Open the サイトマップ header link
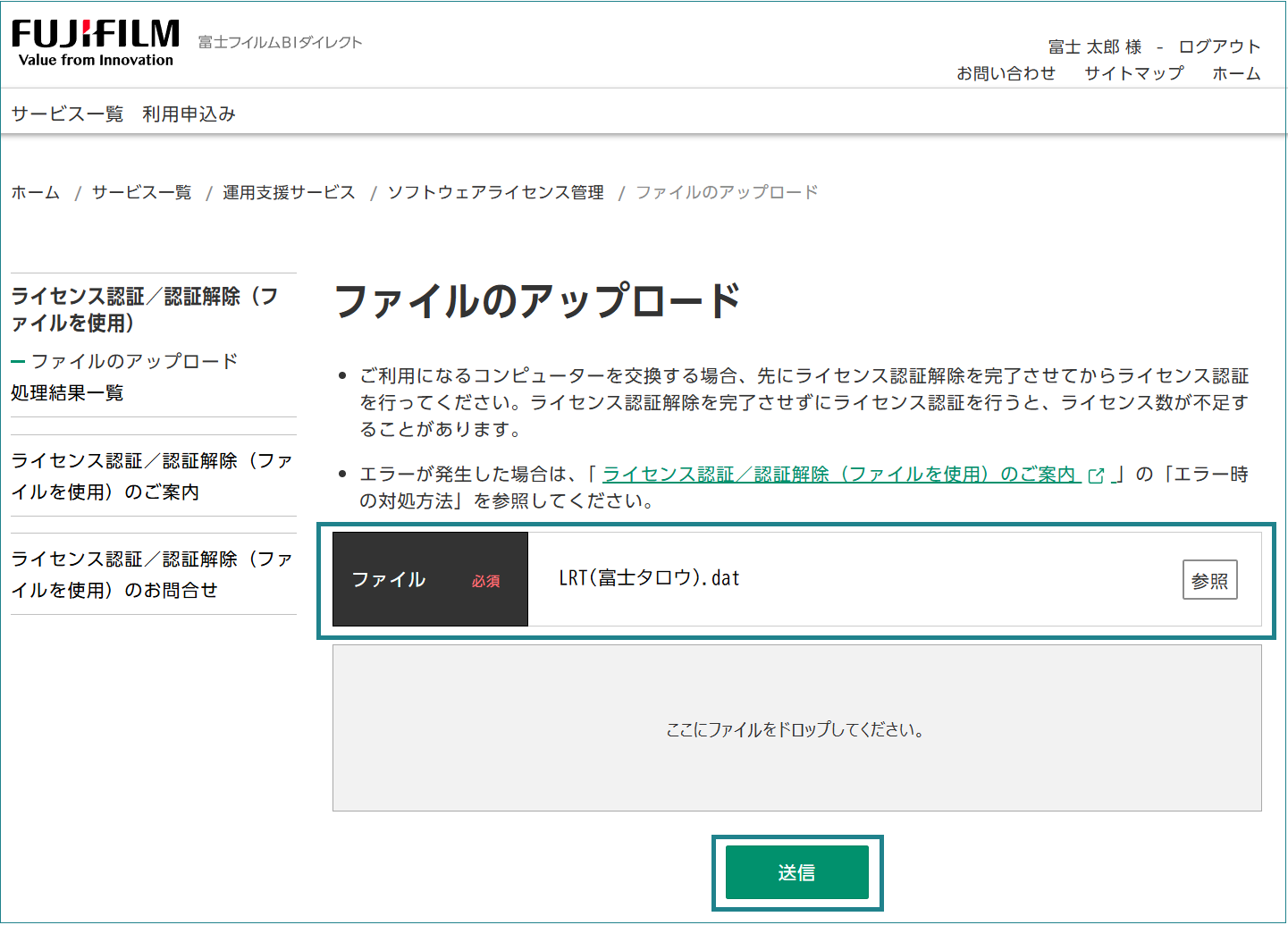Image resolution: width=1288 pixels, height=925 pixels. [1133, 73]
